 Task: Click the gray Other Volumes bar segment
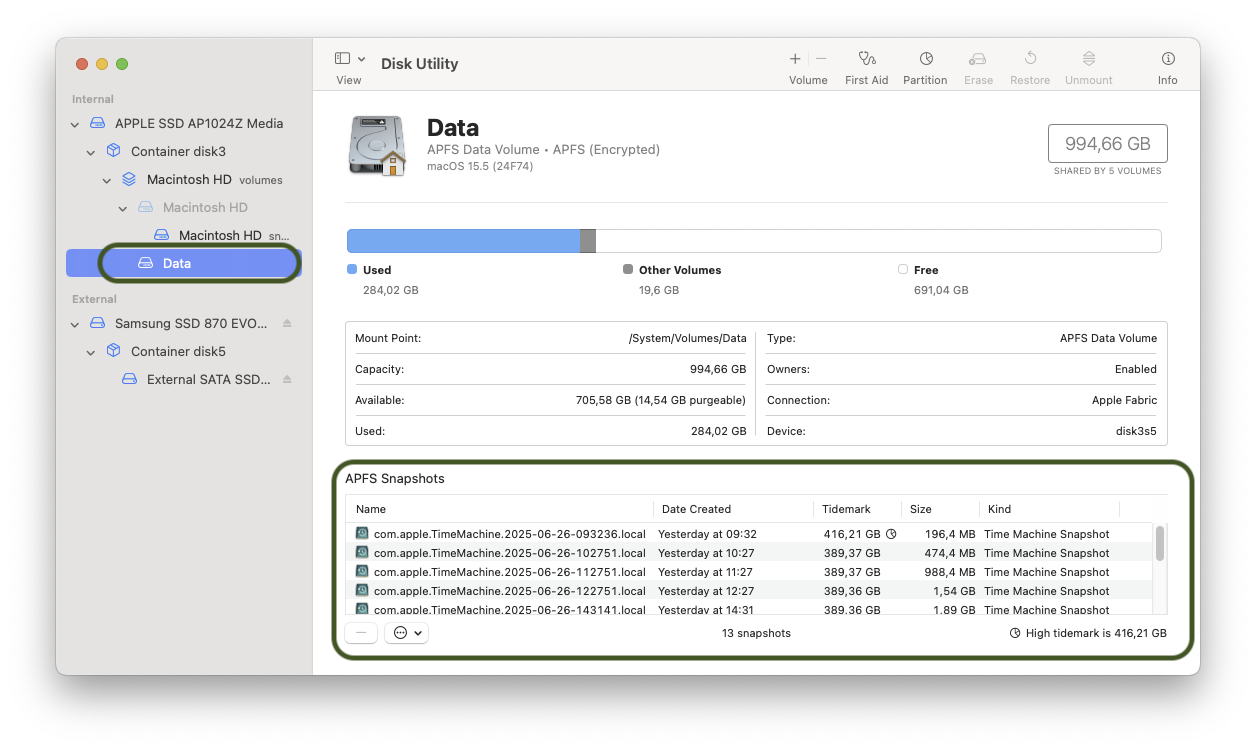pyautogui.click(x=588, y=241)
